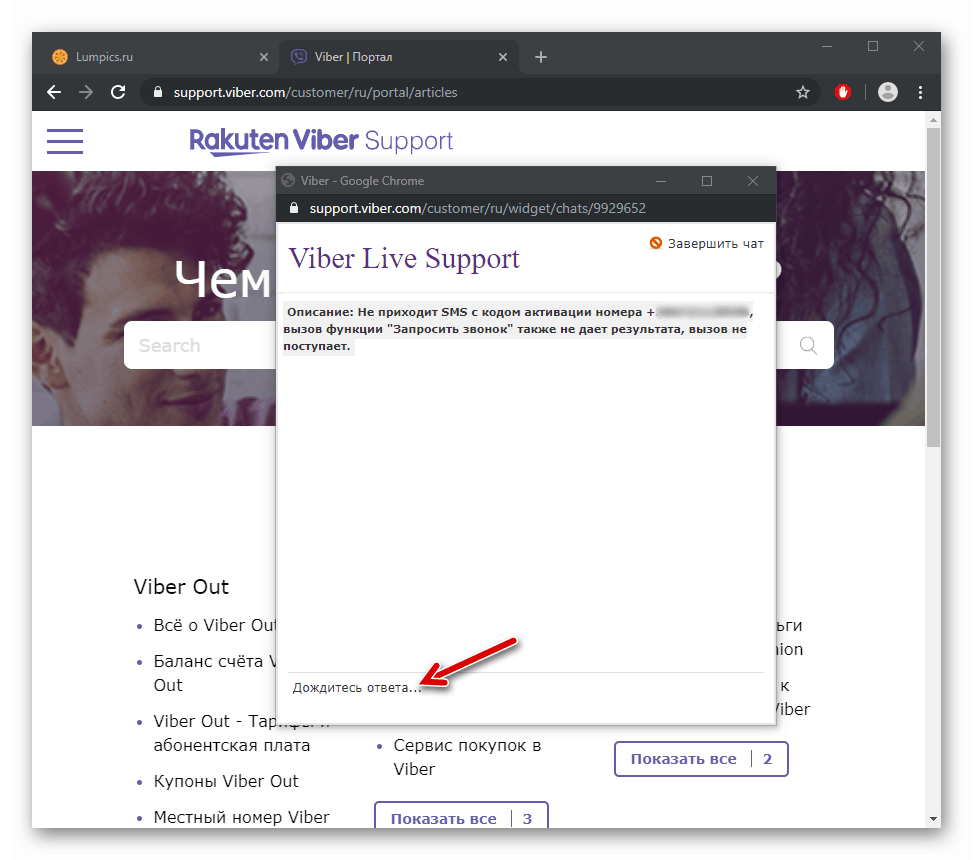Image resolution: width=973 pixels, height=860 pixels.
Task: Open the Chrome profile avatar
Action: pos(887,92)
